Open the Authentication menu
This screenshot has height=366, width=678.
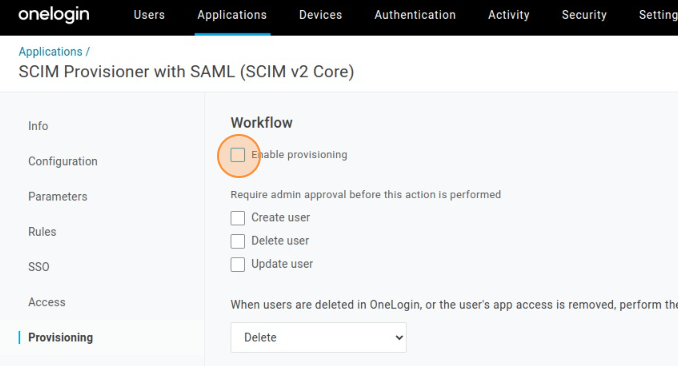pos(415,15)
